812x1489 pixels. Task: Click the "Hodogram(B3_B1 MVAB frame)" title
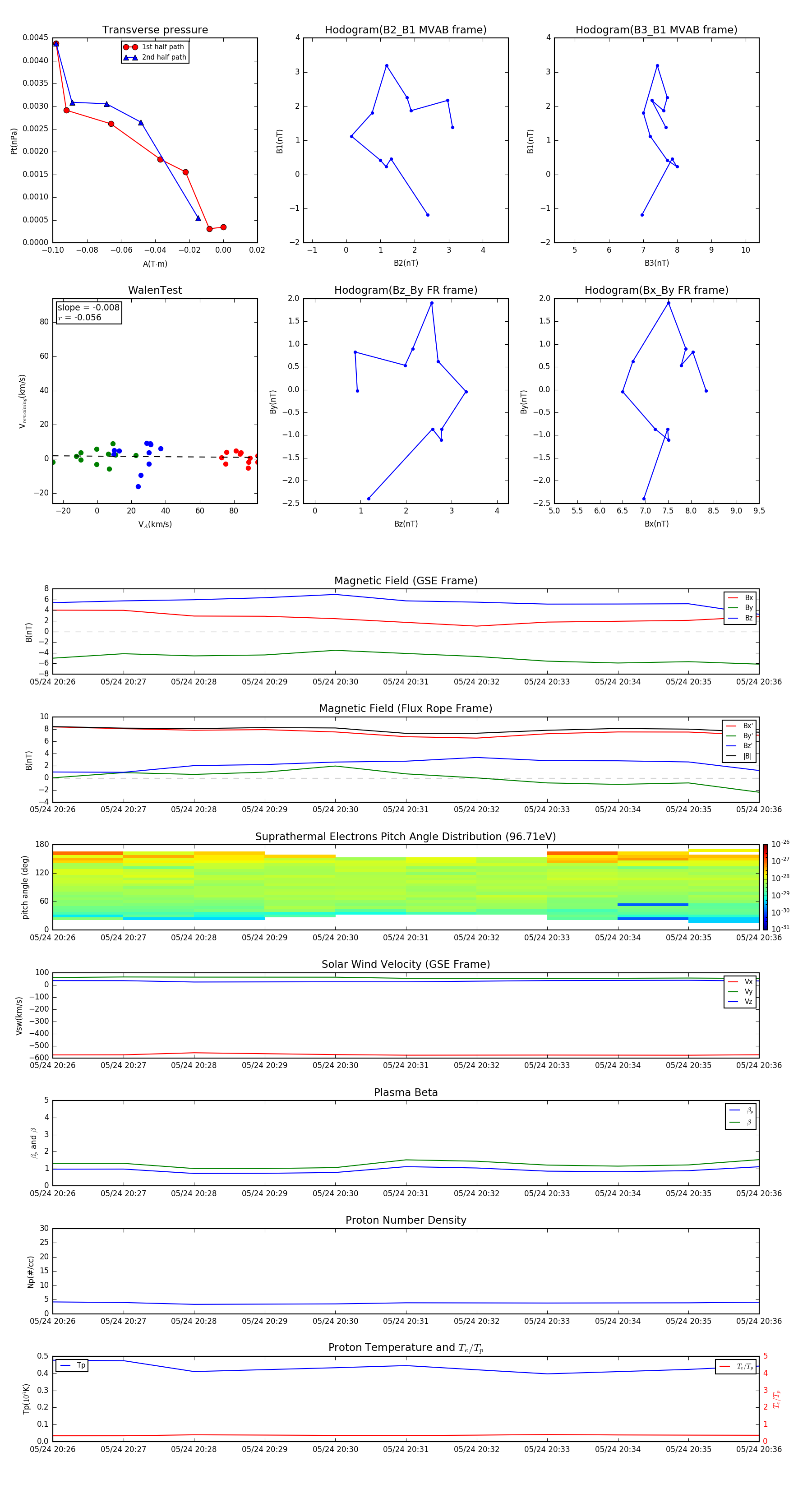(656, 30)
